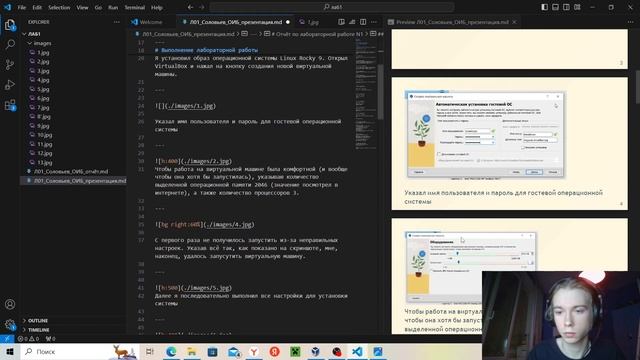This screenshot has width=640, height=360.
Task: Open the Manage gear icon
Action: coord(10,324)
